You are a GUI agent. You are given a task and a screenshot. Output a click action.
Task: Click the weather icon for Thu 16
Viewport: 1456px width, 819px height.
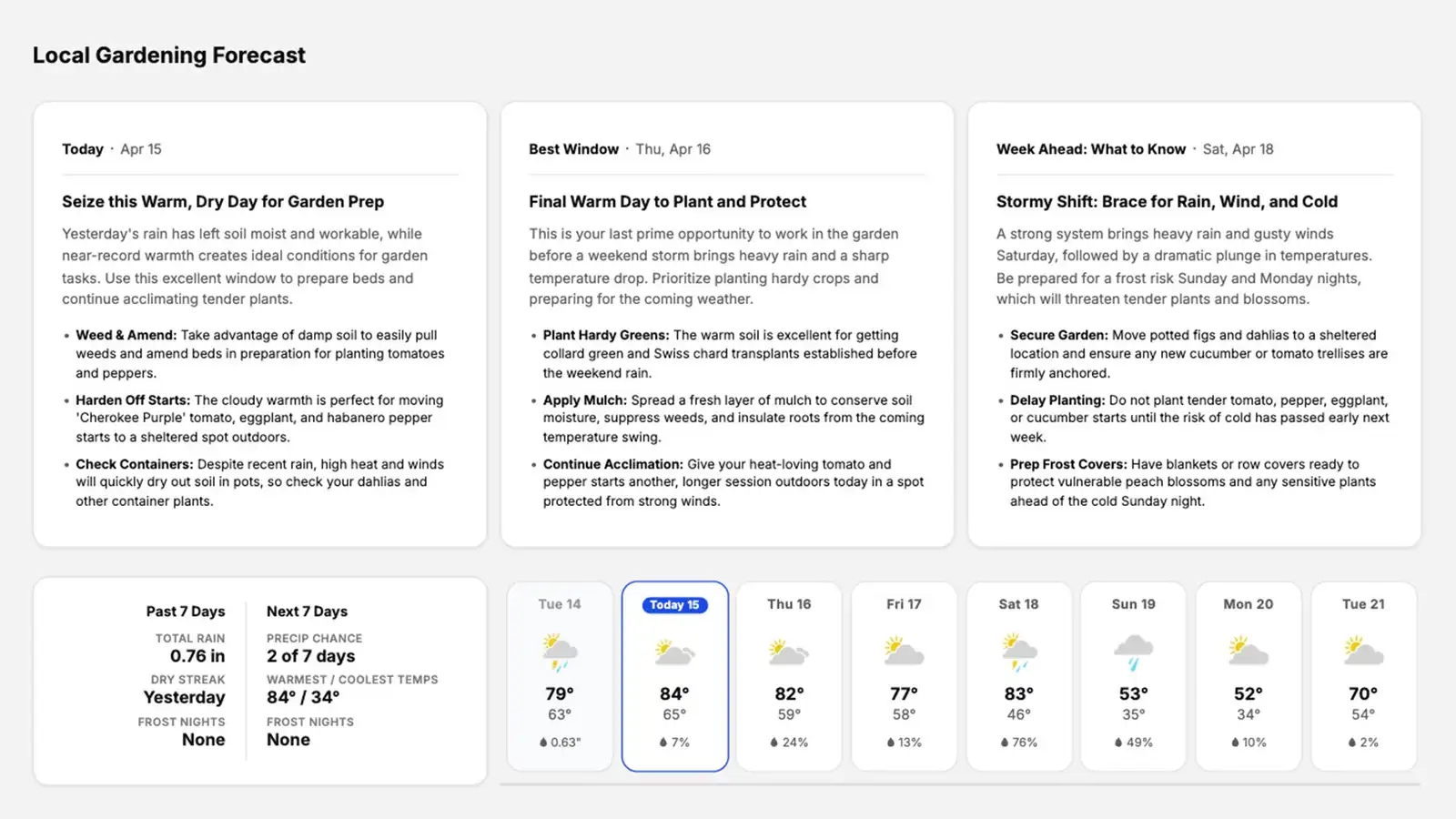(x=789, y=650)
